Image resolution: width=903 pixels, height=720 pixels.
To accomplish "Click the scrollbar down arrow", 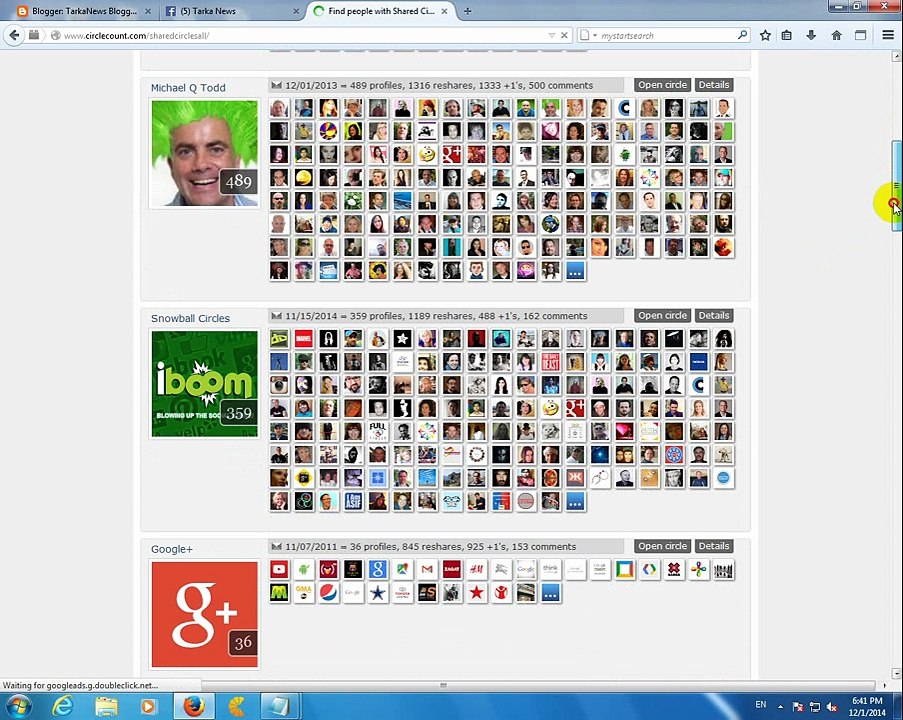I will click(896, 673).
